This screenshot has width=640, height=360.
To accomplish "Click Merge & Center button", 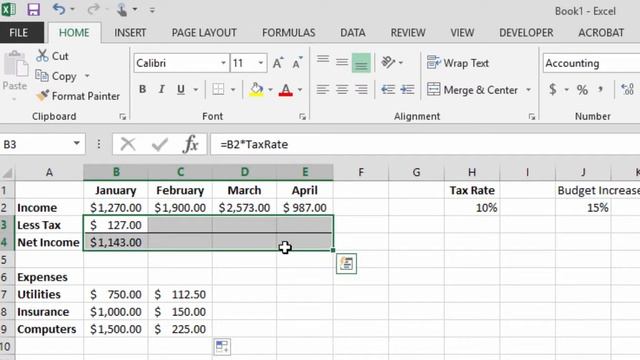I will 473,90.
